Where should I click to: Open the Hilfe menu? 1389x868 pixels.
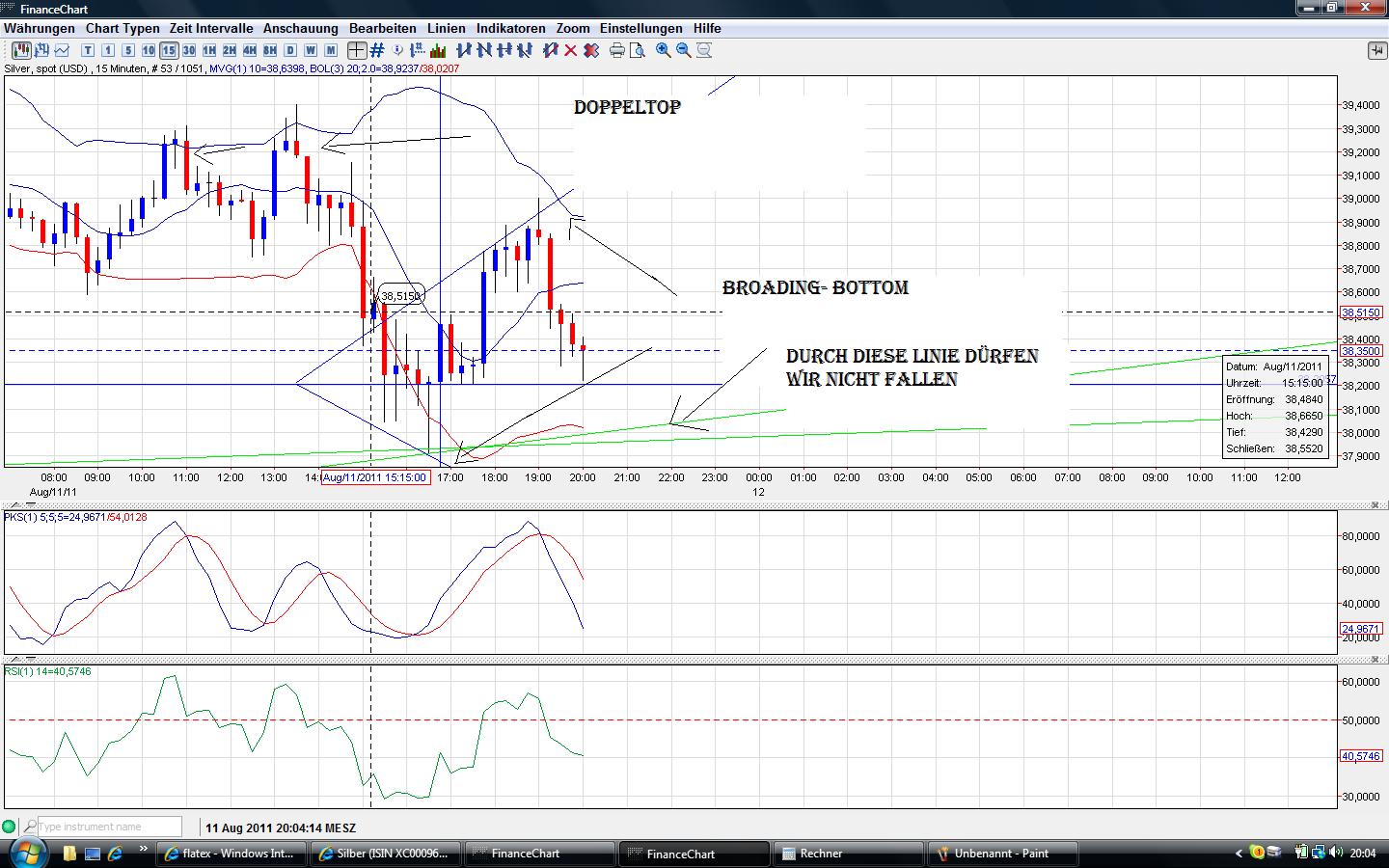[707, 28]
